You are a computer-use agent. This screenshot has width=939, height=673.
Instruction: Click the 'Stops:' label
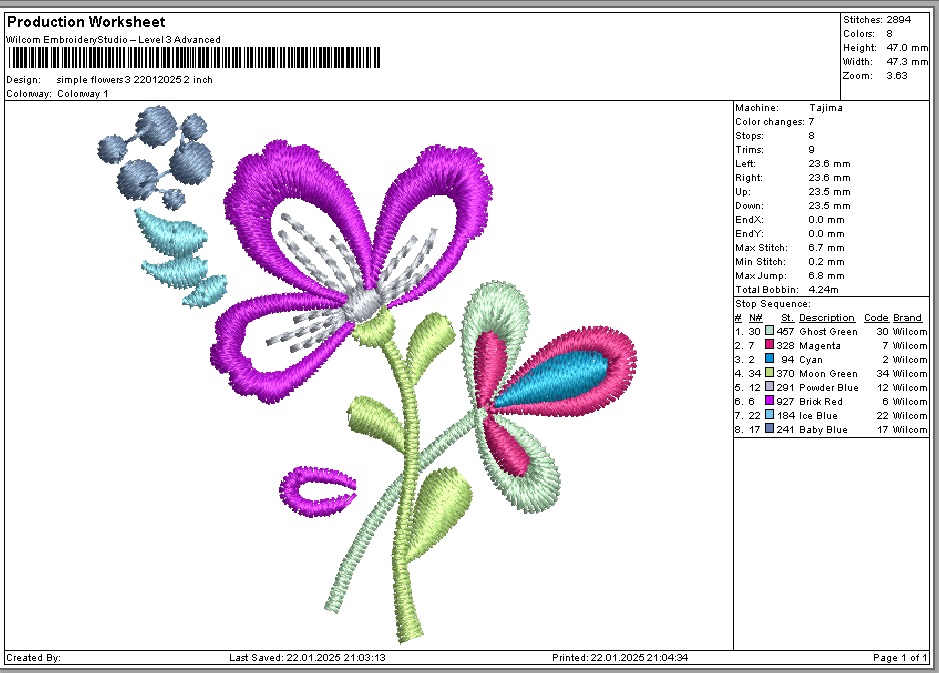point(749,136)
